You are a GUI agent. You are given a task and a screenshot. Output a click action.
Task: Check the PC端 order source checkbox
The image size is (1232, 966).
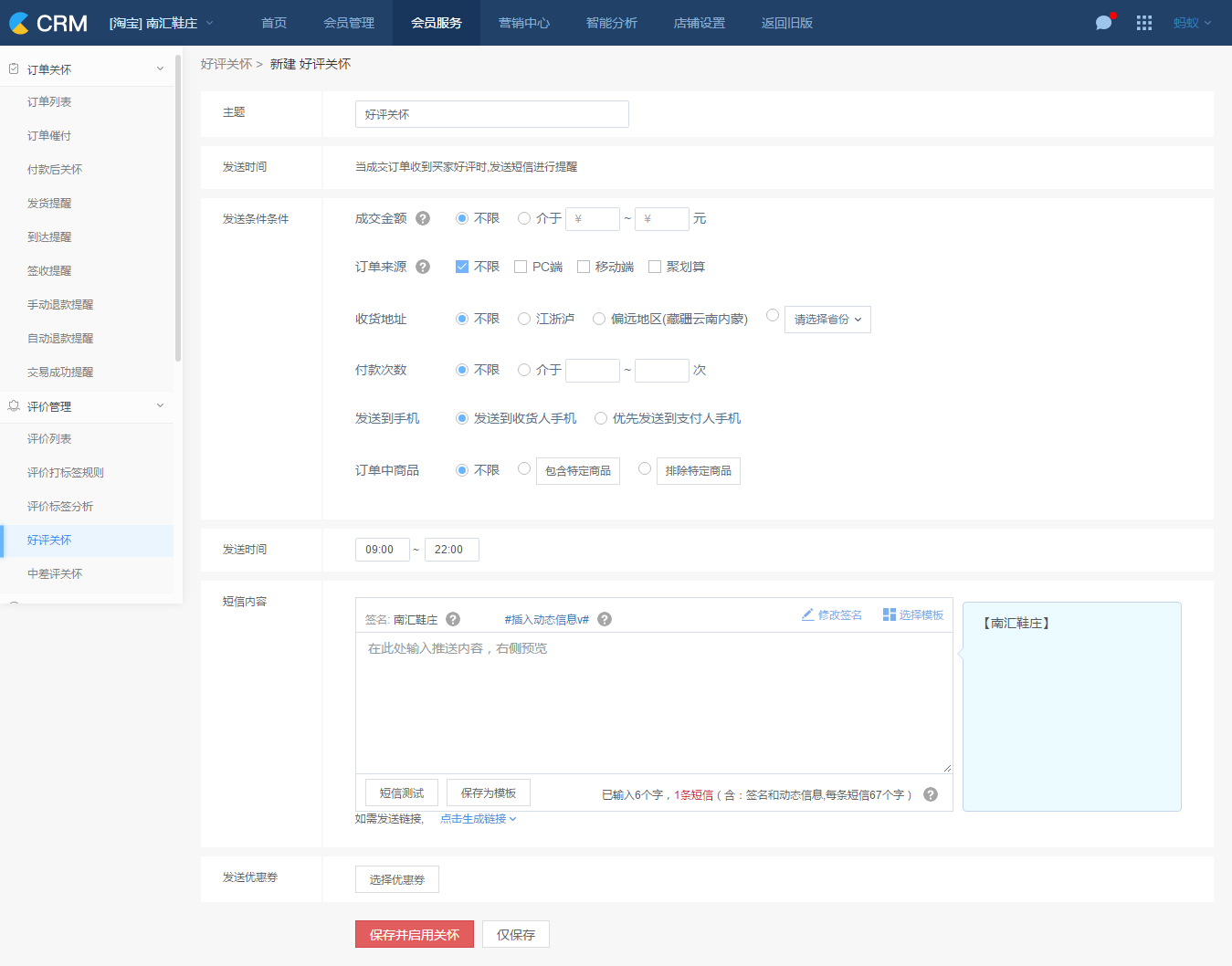click(x=521, y=267)
